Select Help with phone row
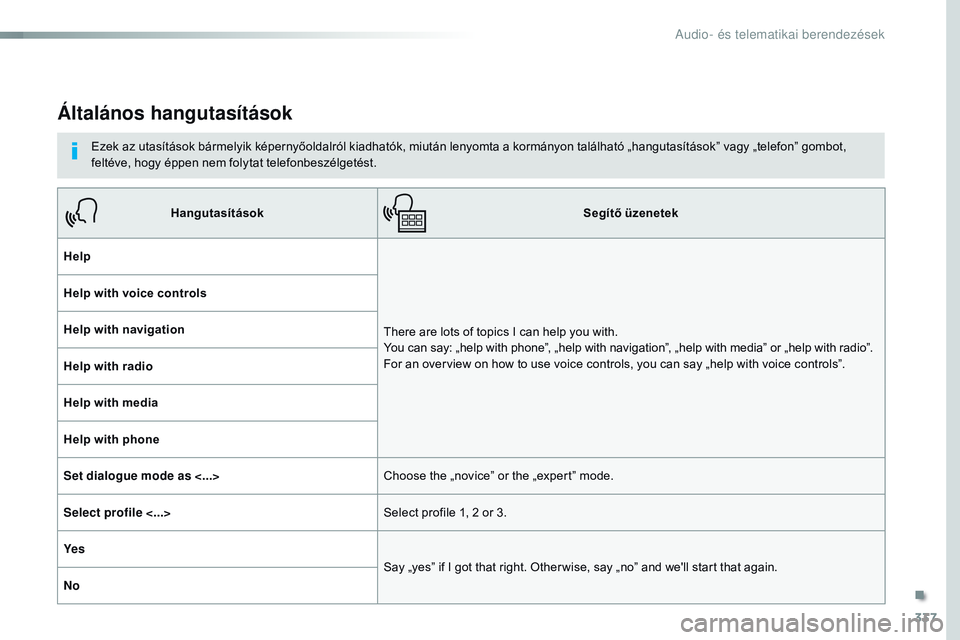Screen dimensions: 960x640 point(217,440)
